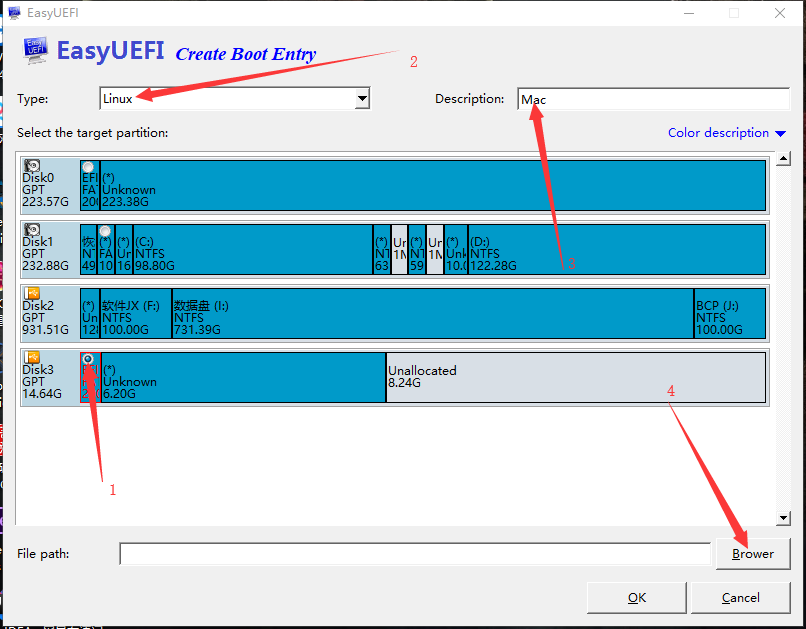This screenshot has width=806, height=629.
Task: Select the D: NTFS 122.28G partition
Action: pos(617,249)
